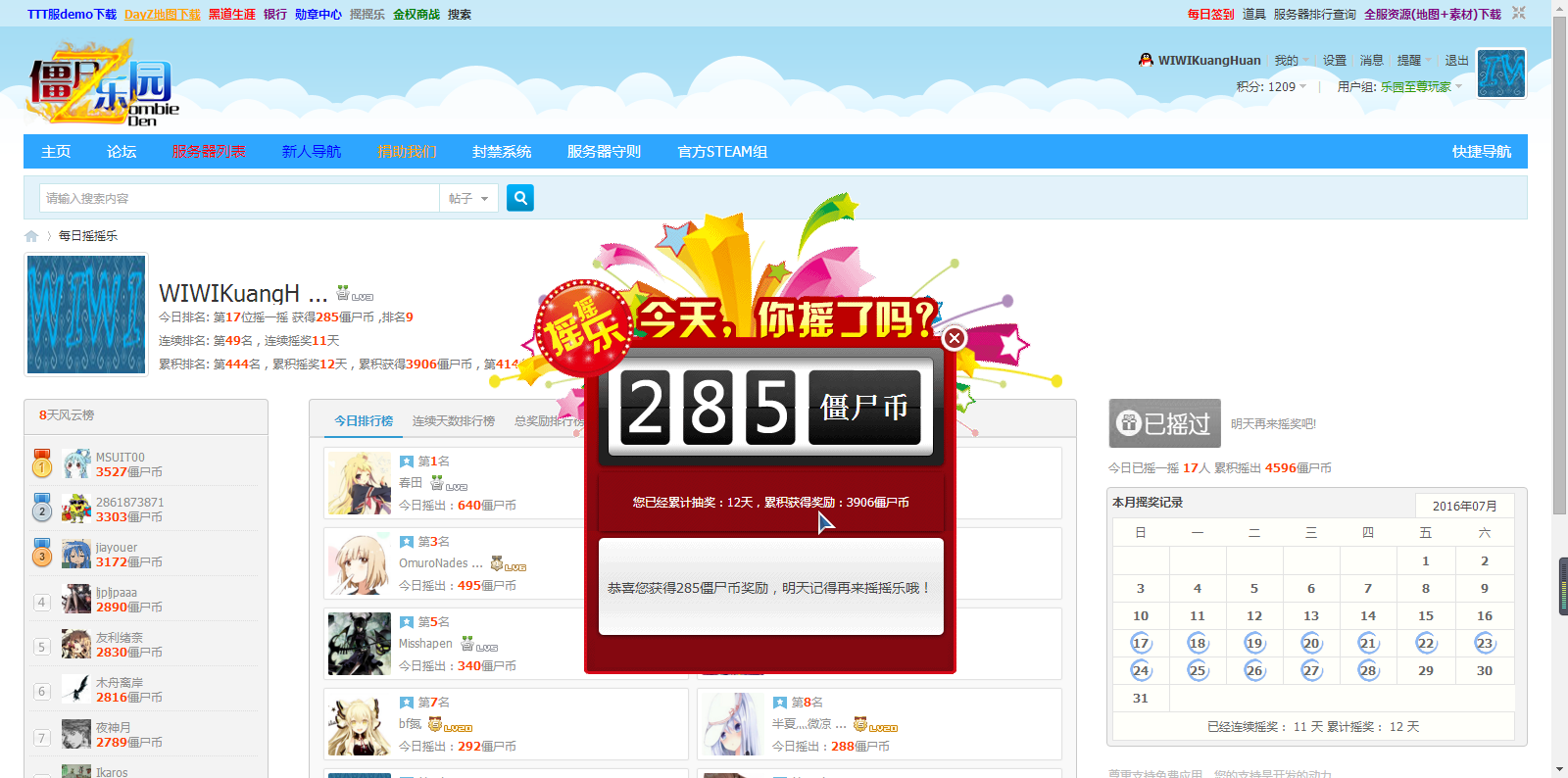Click the 服务器排行查询 link

click(1315, 15)
